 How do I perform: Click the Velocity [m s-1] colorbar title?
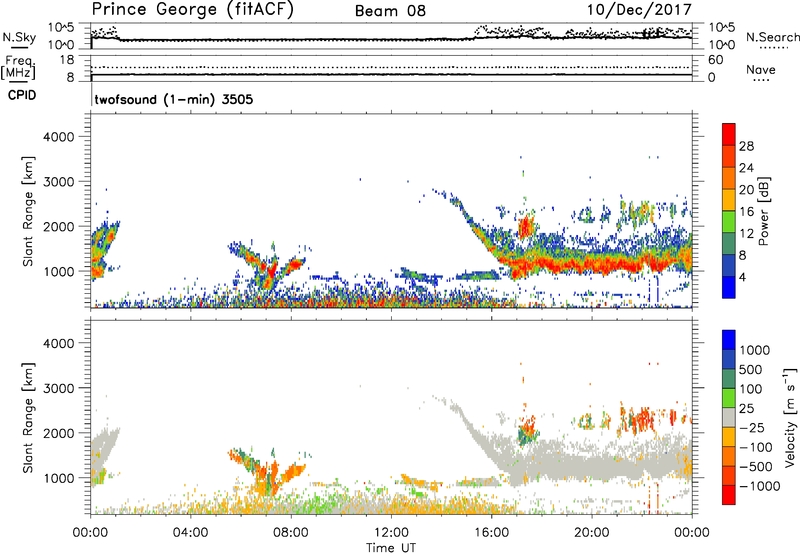tap(791, 417)
